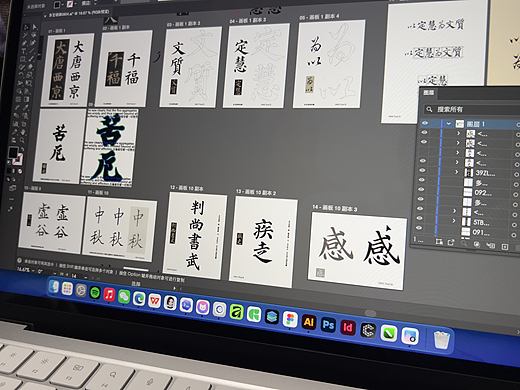Open the dark stacked-layers app in Dock

(272, 317)
